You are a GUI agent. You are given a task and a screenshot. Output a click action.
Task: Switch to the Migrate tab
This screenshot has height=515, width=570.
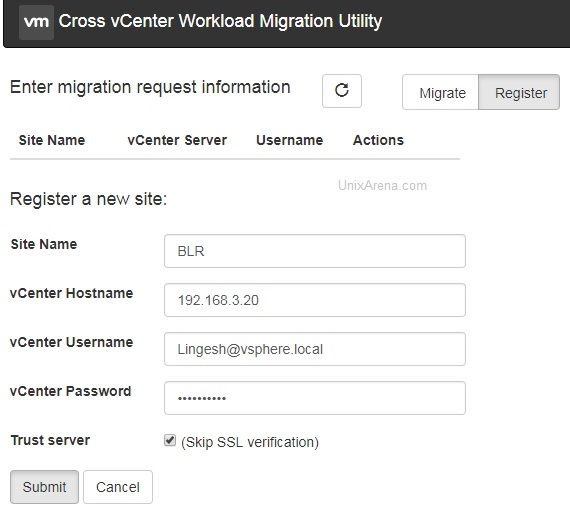point(441,92)
